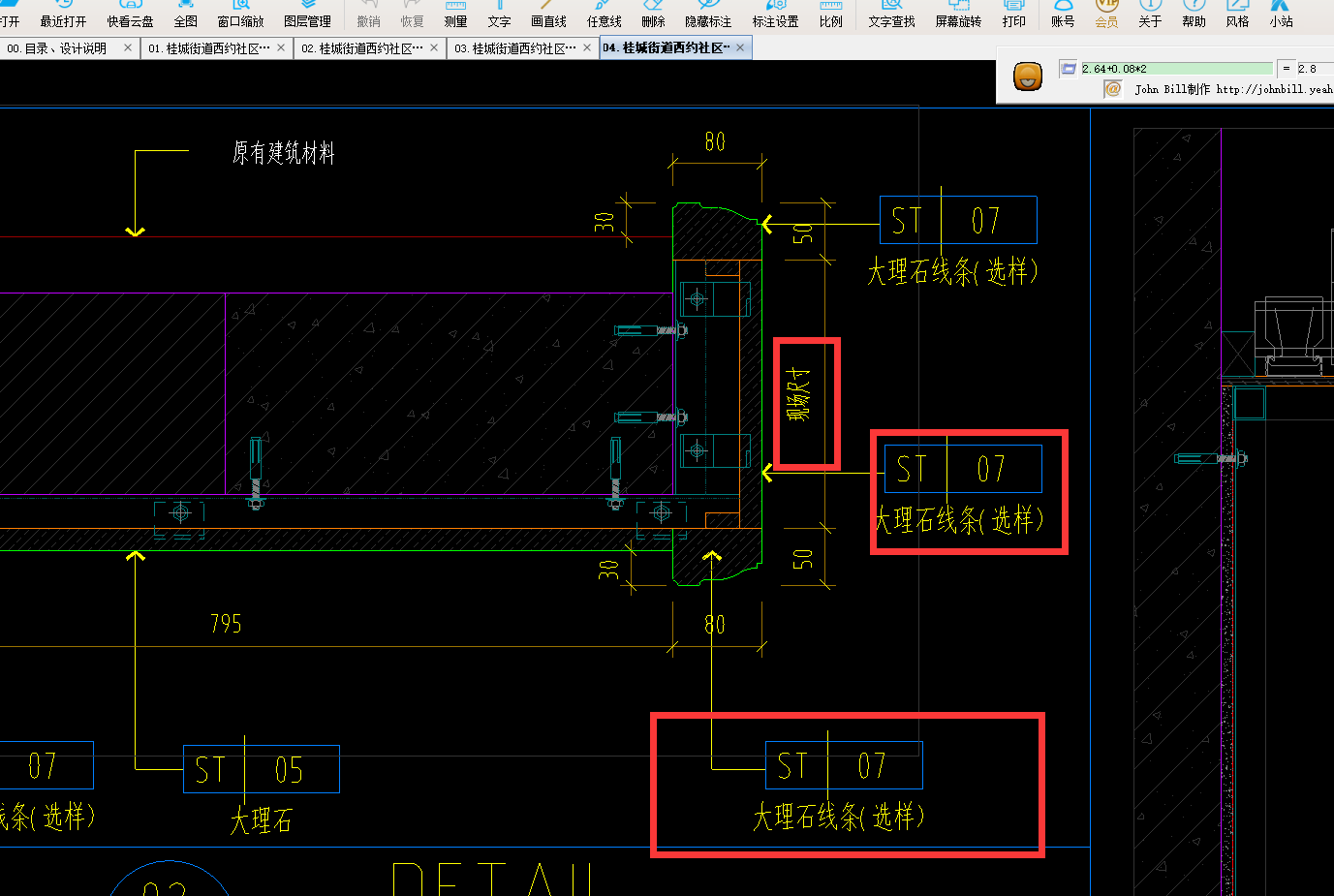Open the 最近打开 recent files tool

pyautogui.click(x=63, y=15)
